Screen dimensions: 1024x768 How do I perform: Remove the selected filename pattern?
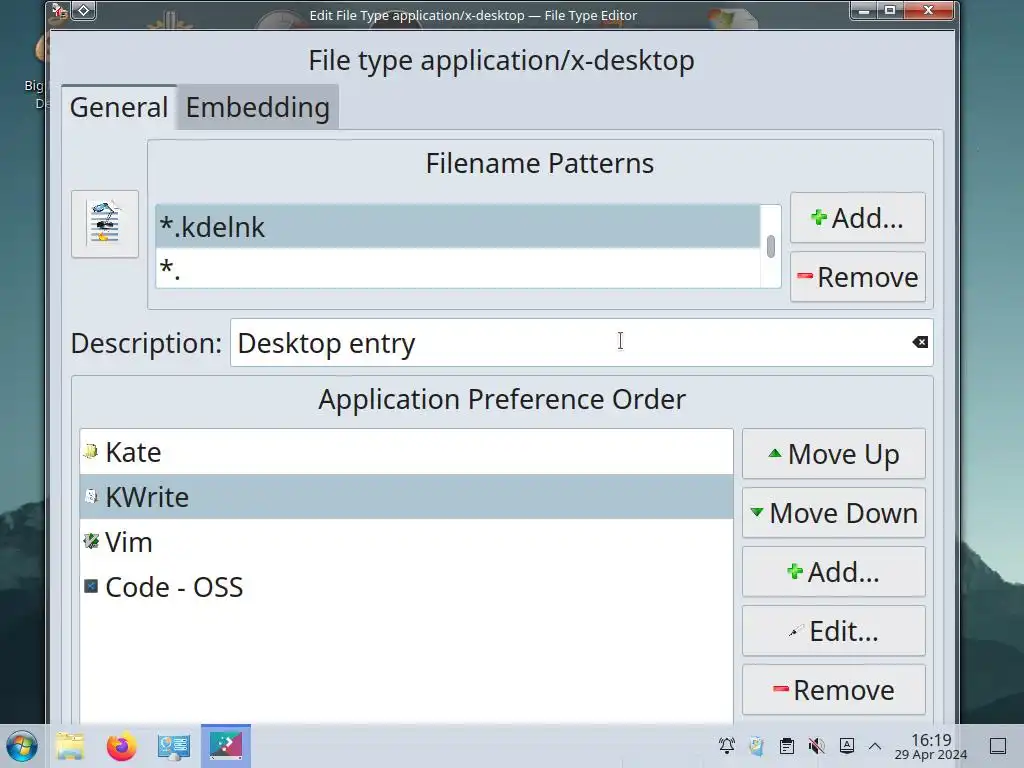[857, 277]
